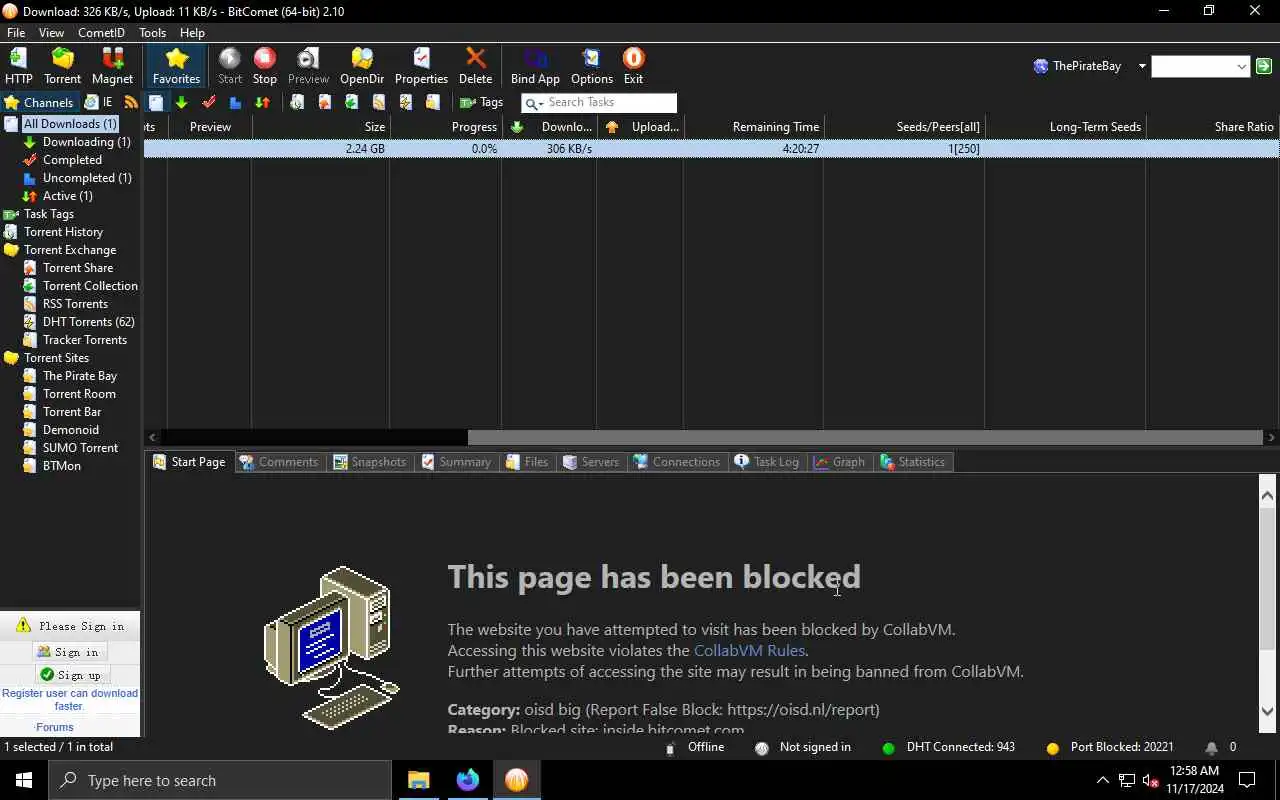Screen dimensions: 1280x800
Task: Click the notification bell in status bar
Action: [x=1211, y=747]
